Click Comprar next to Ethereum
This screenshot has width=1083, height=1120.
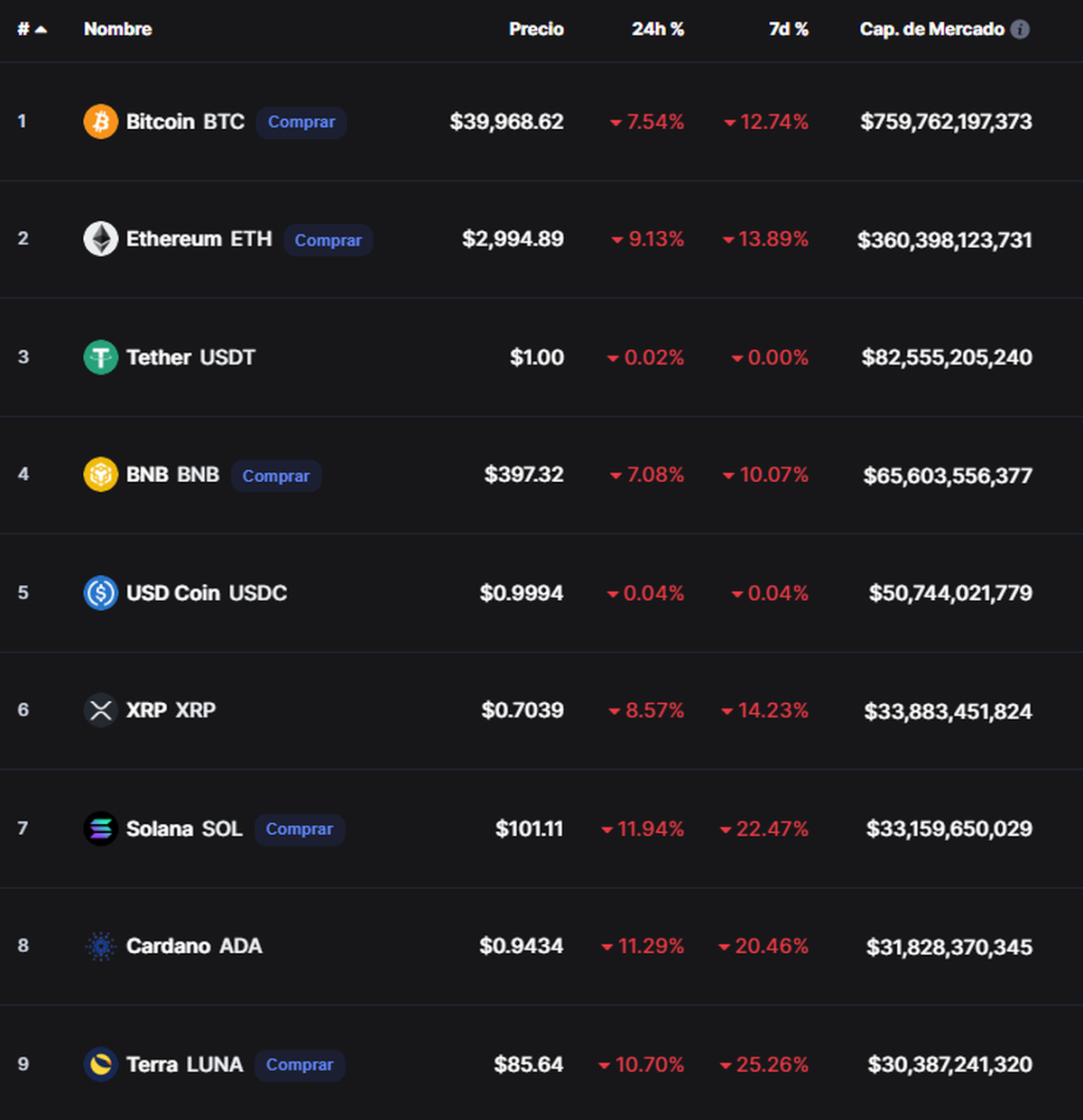coord(329,240)
